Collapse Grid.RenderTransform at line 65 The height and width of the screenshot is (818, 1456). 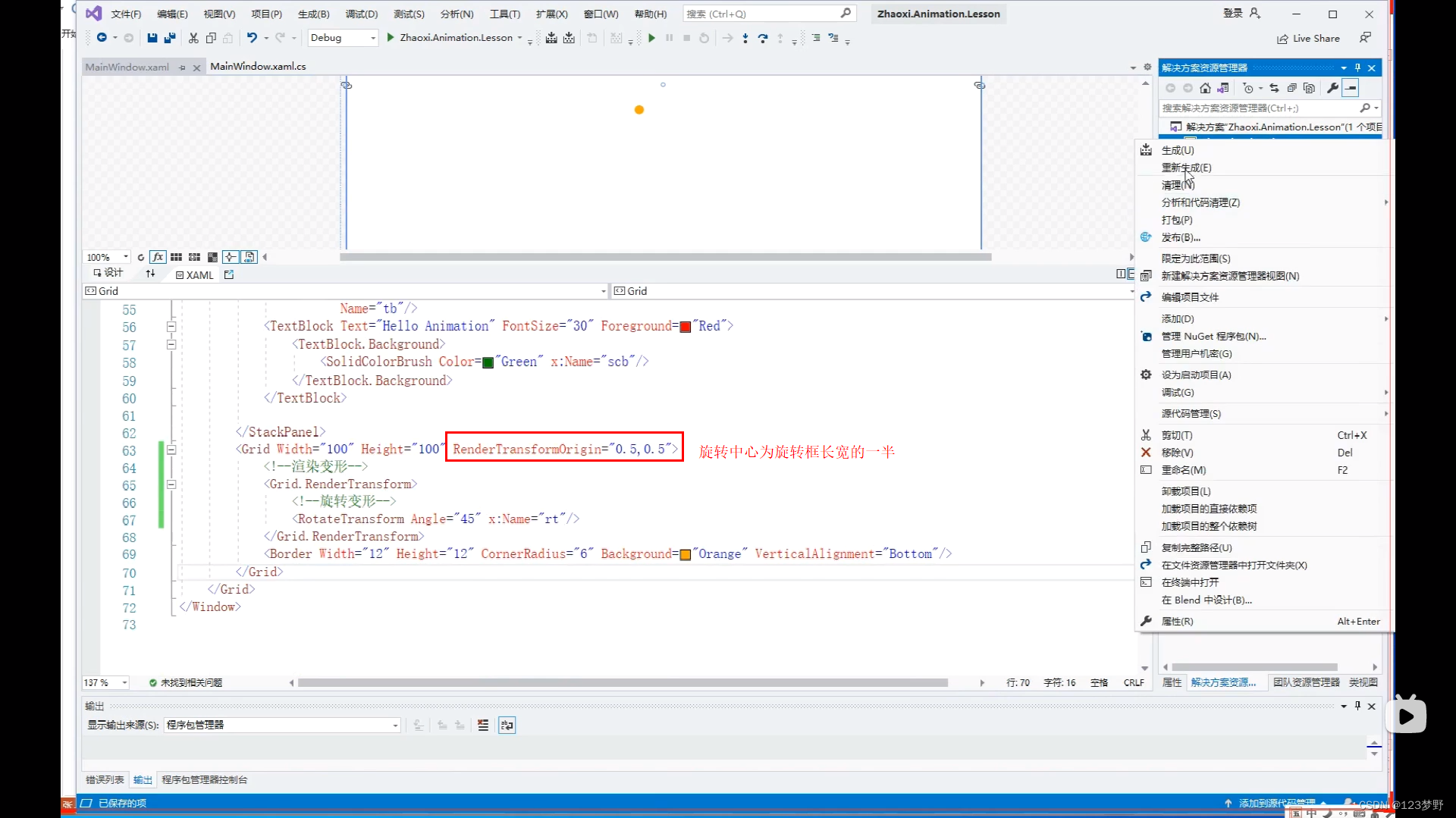click(x=171, y=484)
